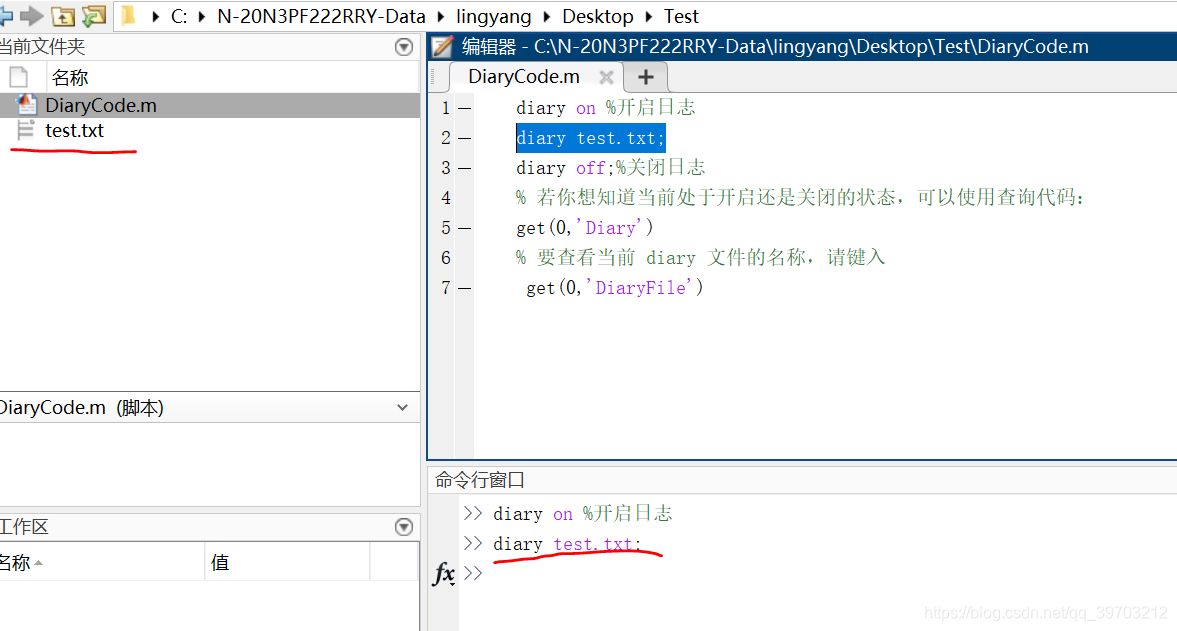Navigate back using the blue back arrow

click(11, 16)
